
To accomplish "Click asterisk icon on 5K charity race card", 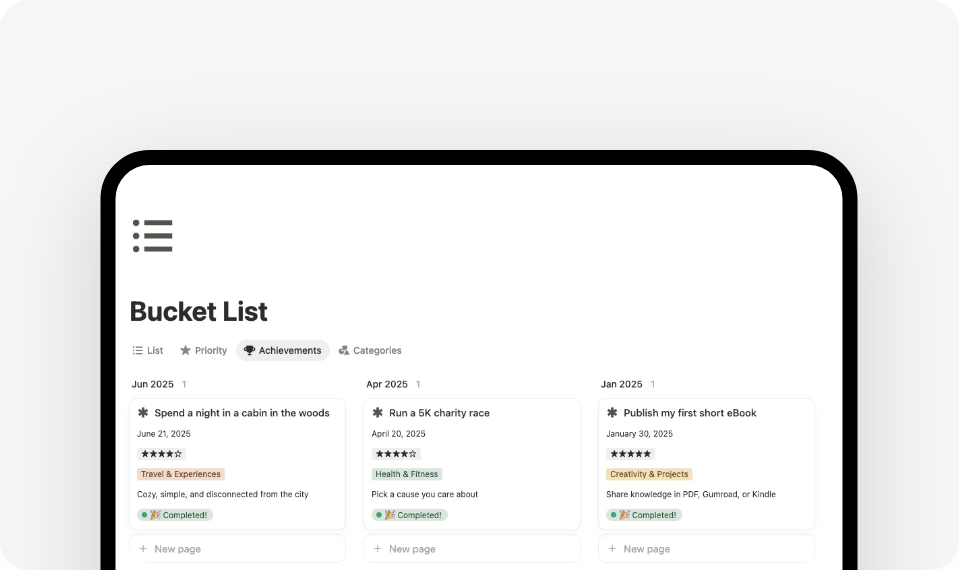I will coord(377,413).
